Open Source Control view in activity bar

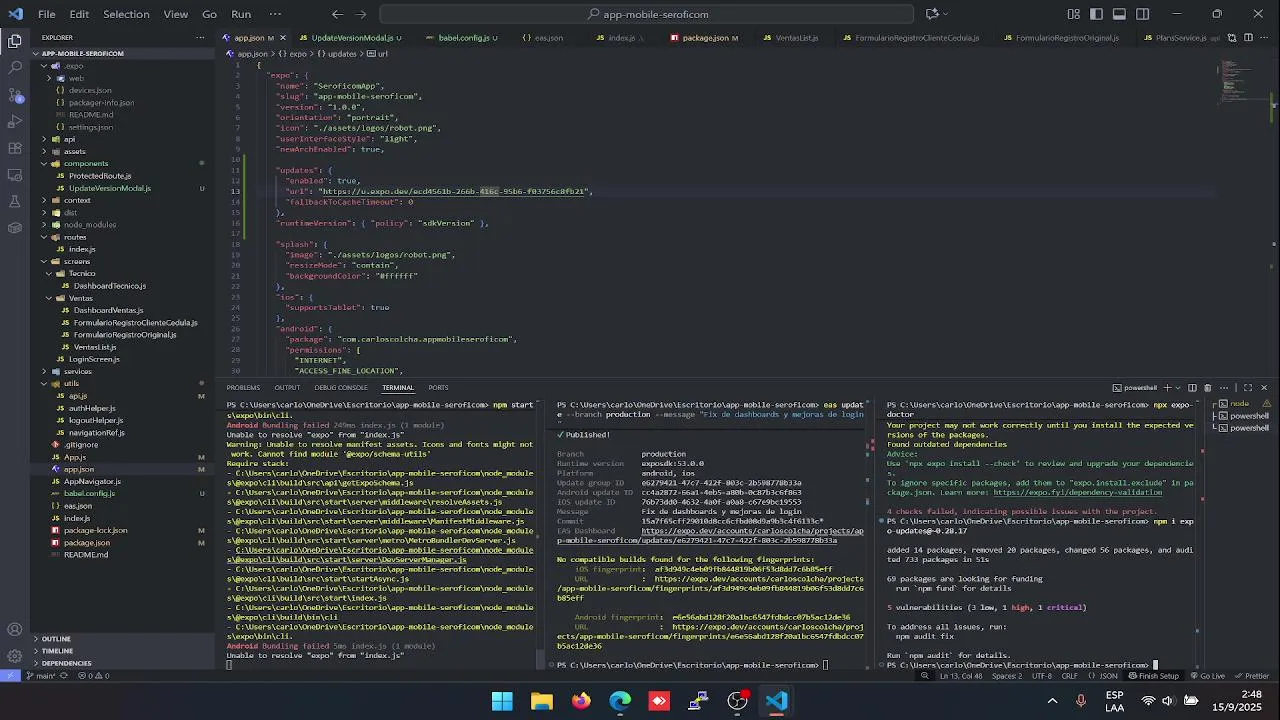click(15, 95)
